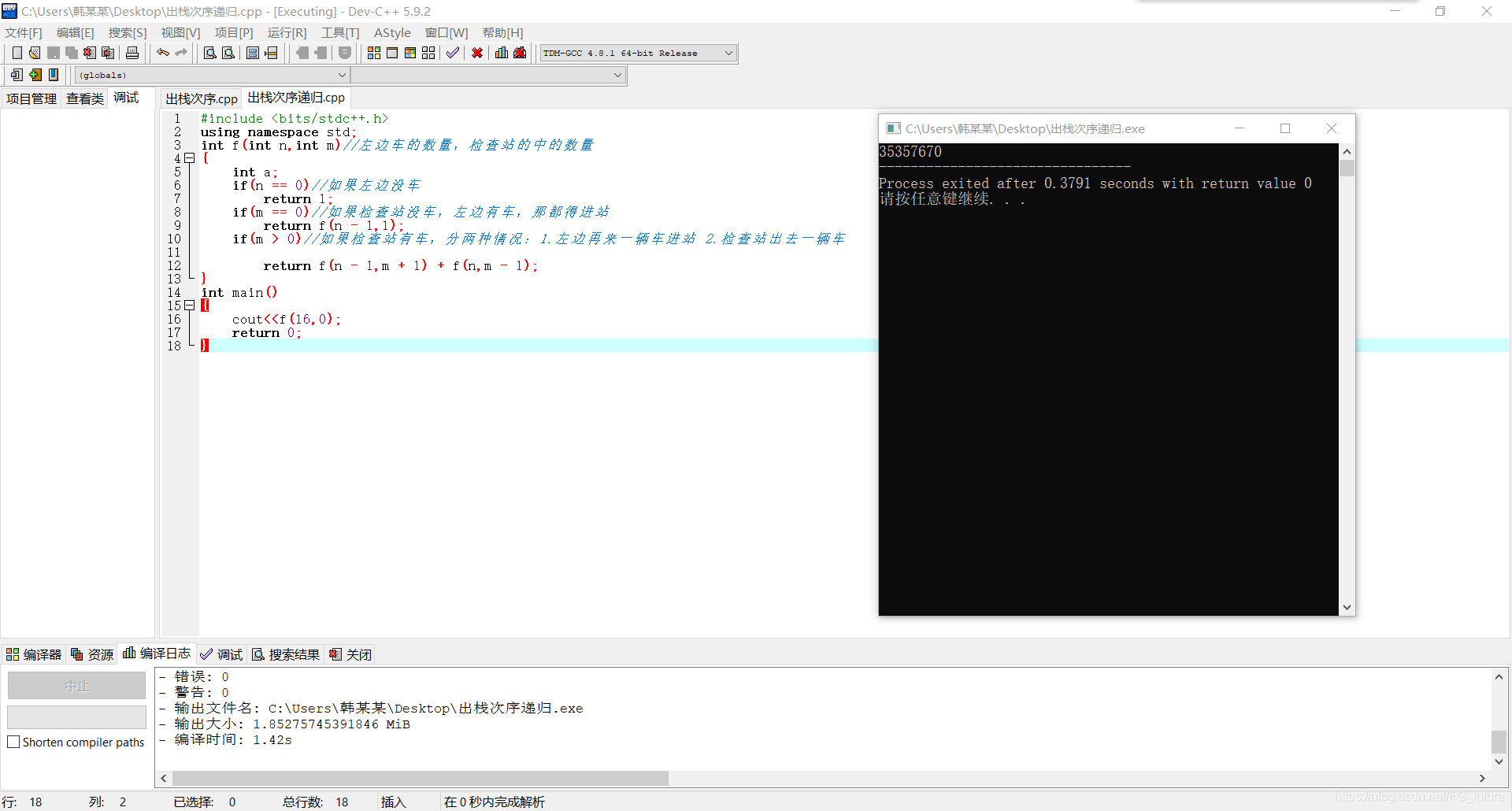
Task: Click the red X stop execution icon
Action: [x=477, y=53]
